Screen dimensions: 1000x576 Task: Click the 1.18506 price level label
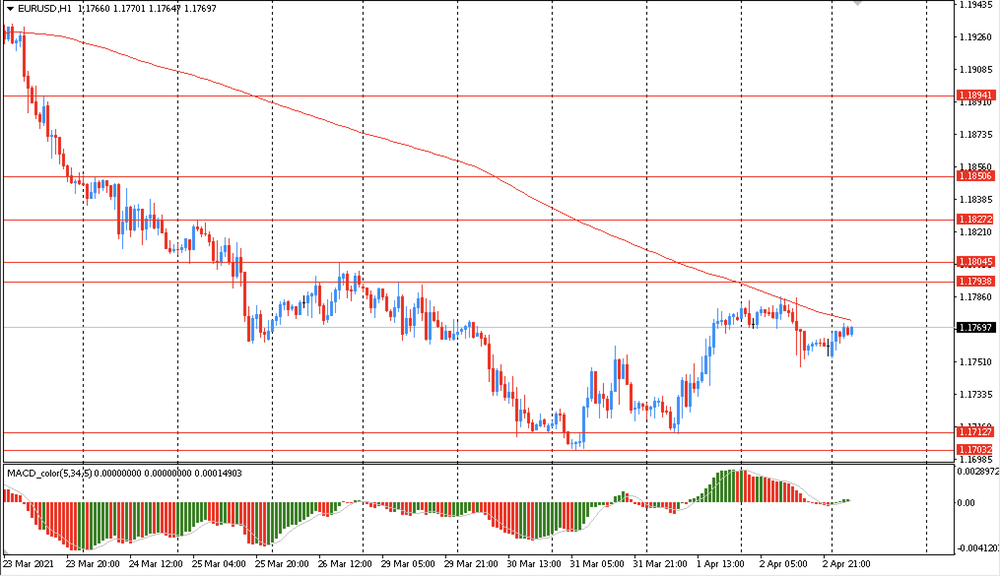coord(976,176)
